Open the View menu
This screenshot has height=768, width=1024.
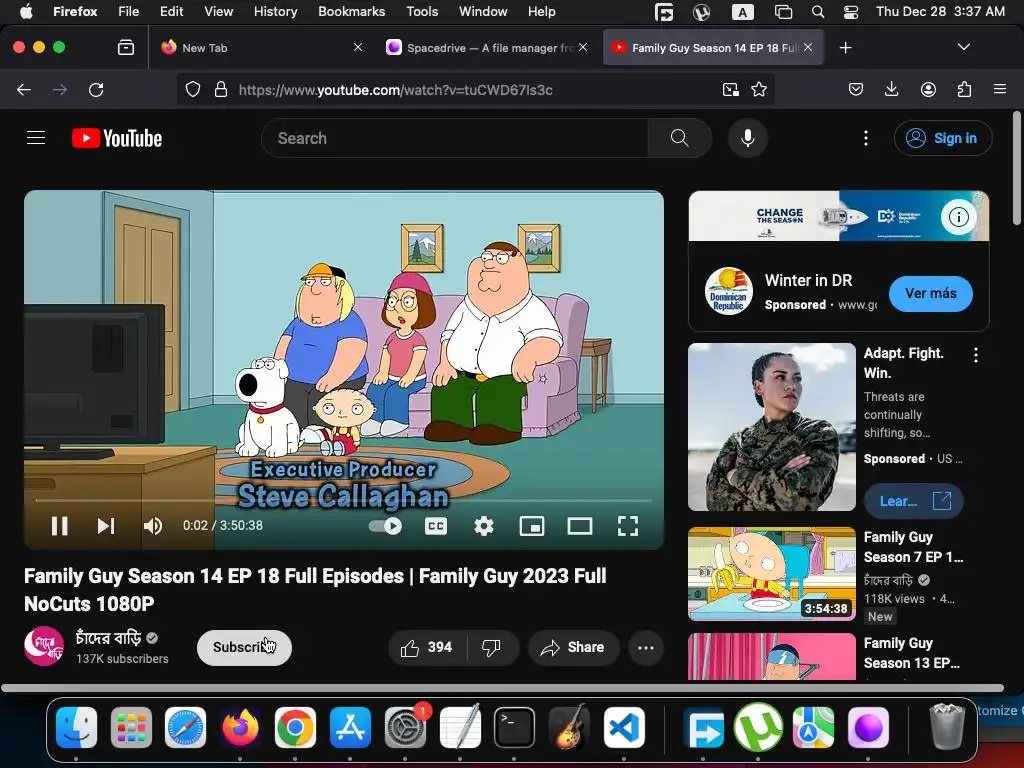(218, 11)
